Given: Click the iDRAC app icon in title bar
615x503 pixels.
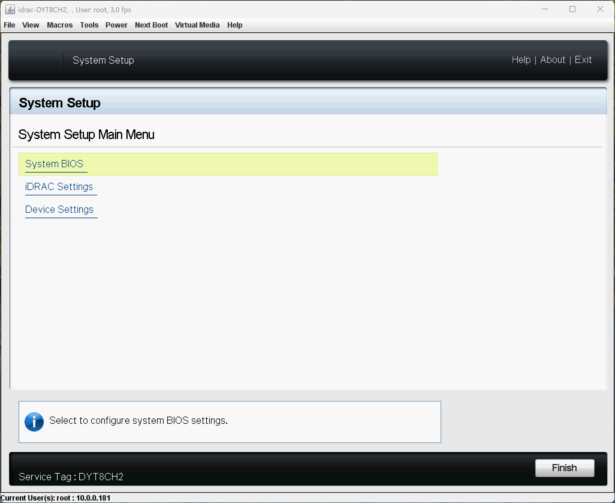Looking at the screenshot, I should (x=9, y=9).
